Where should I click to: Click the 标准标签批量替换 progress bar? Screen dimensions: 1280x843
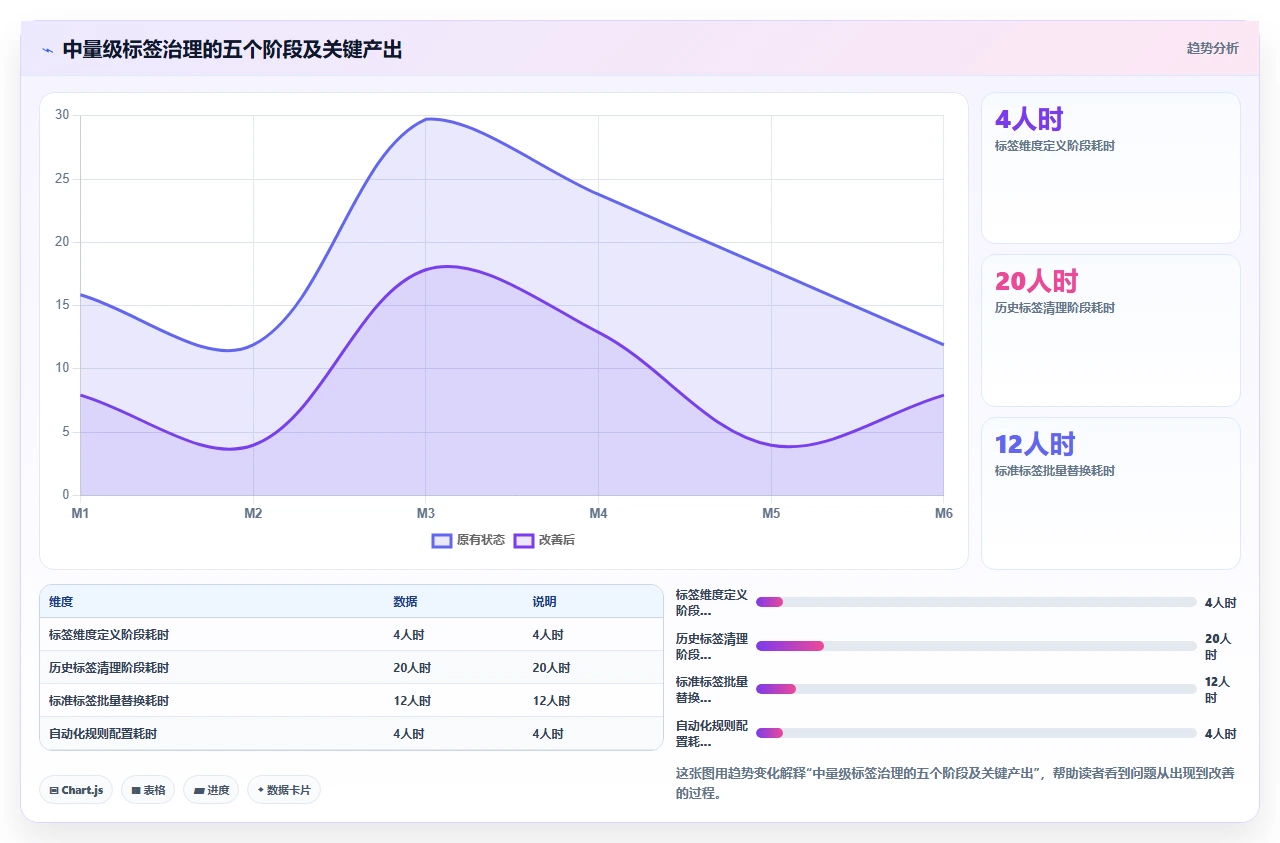click(x=976, y=689)
